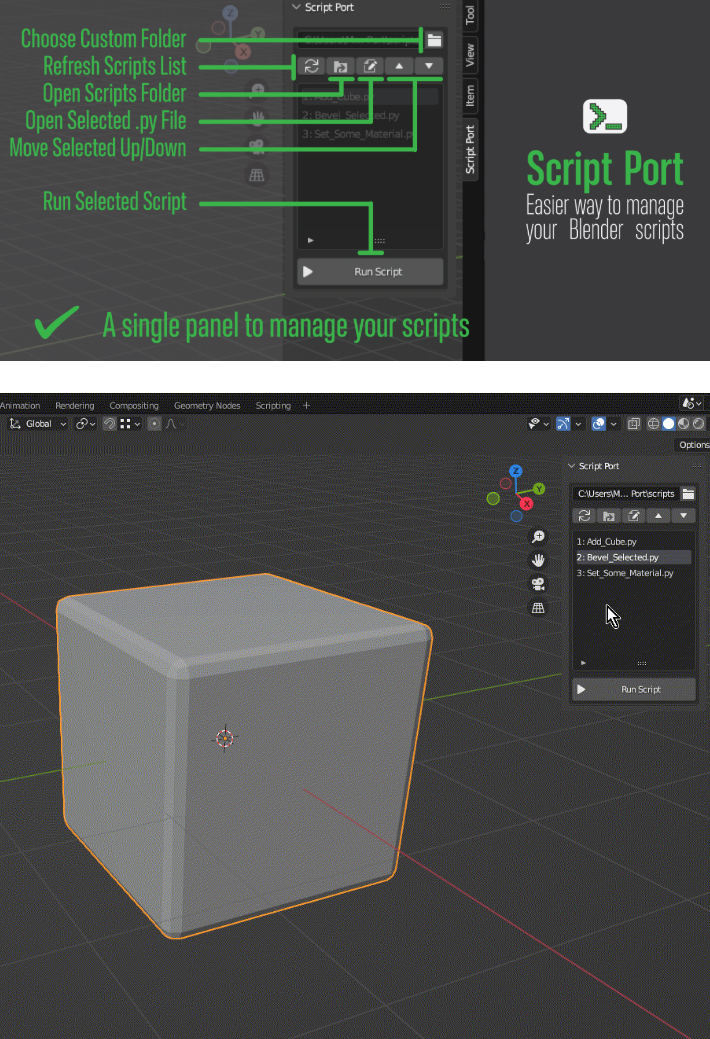Image resolution: width=710 pixels, height=1039 pixels.
Task: Move selected script up in viewport Script Port panel
Action: coord(658,516)
